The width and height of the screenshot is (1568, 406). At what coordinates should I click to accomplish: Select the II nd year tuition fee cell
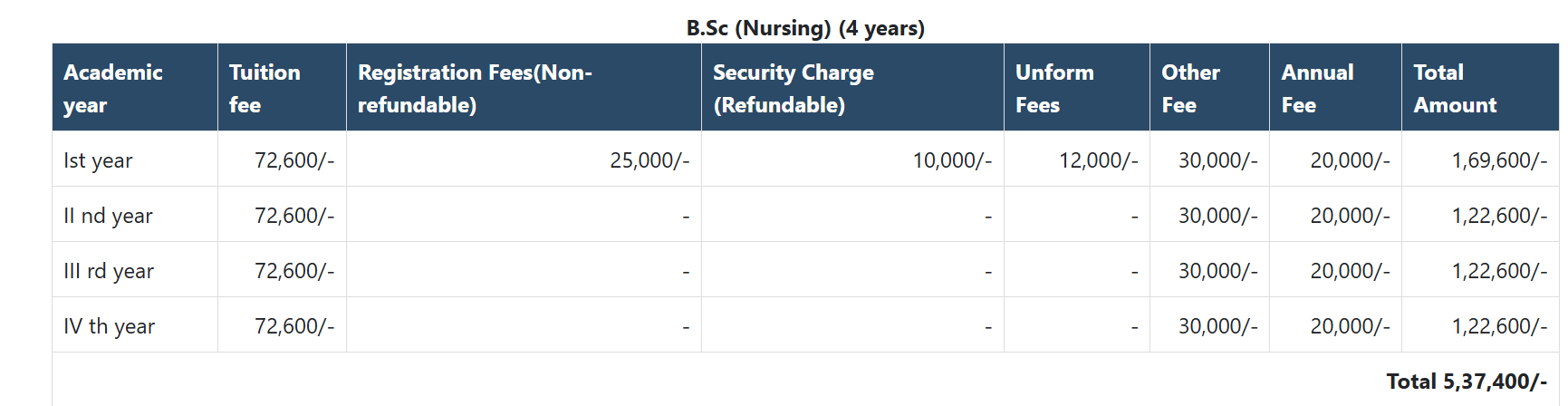293,216
